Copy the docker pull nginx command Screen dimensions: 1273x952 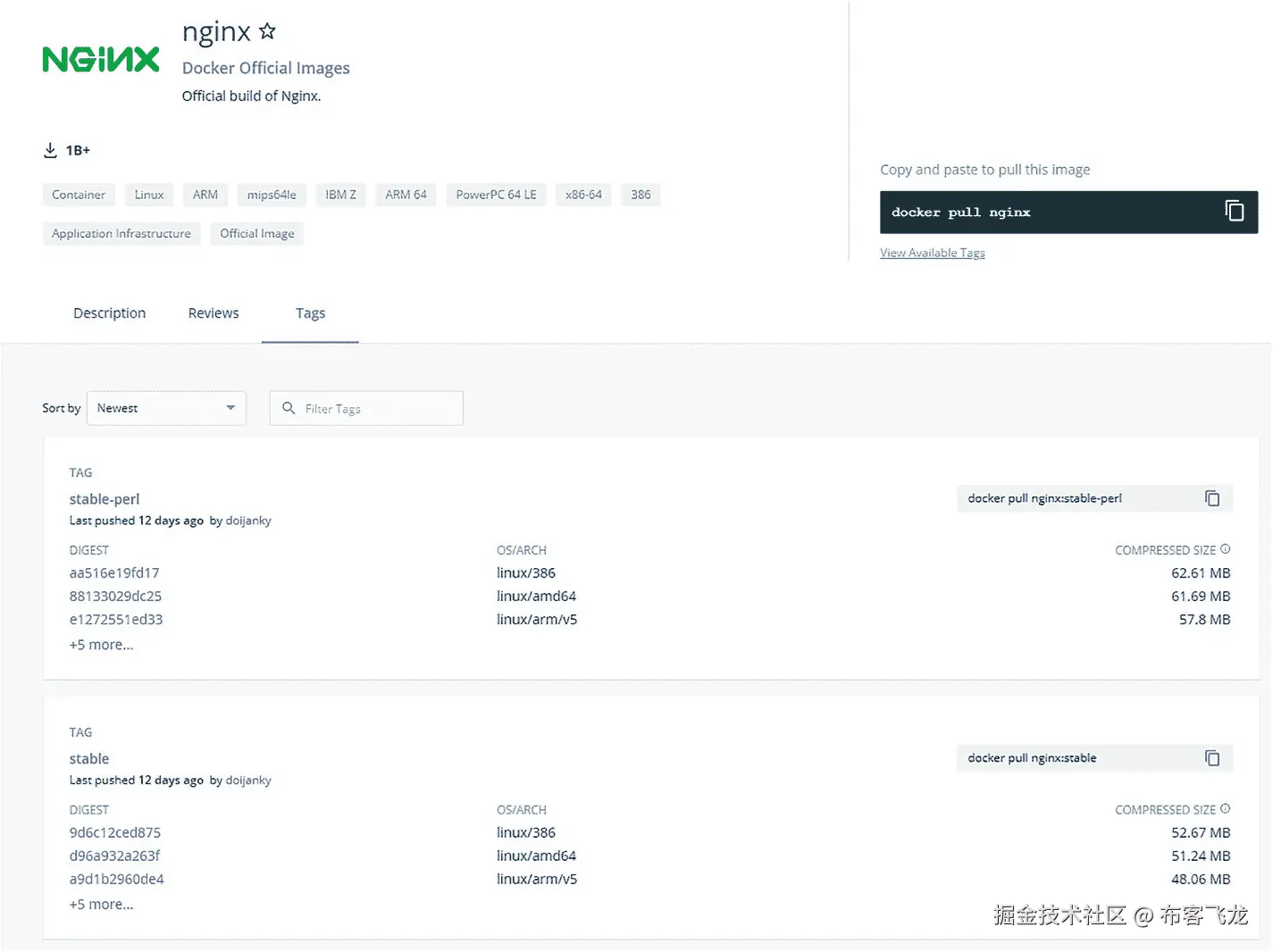click(1234, 212)
